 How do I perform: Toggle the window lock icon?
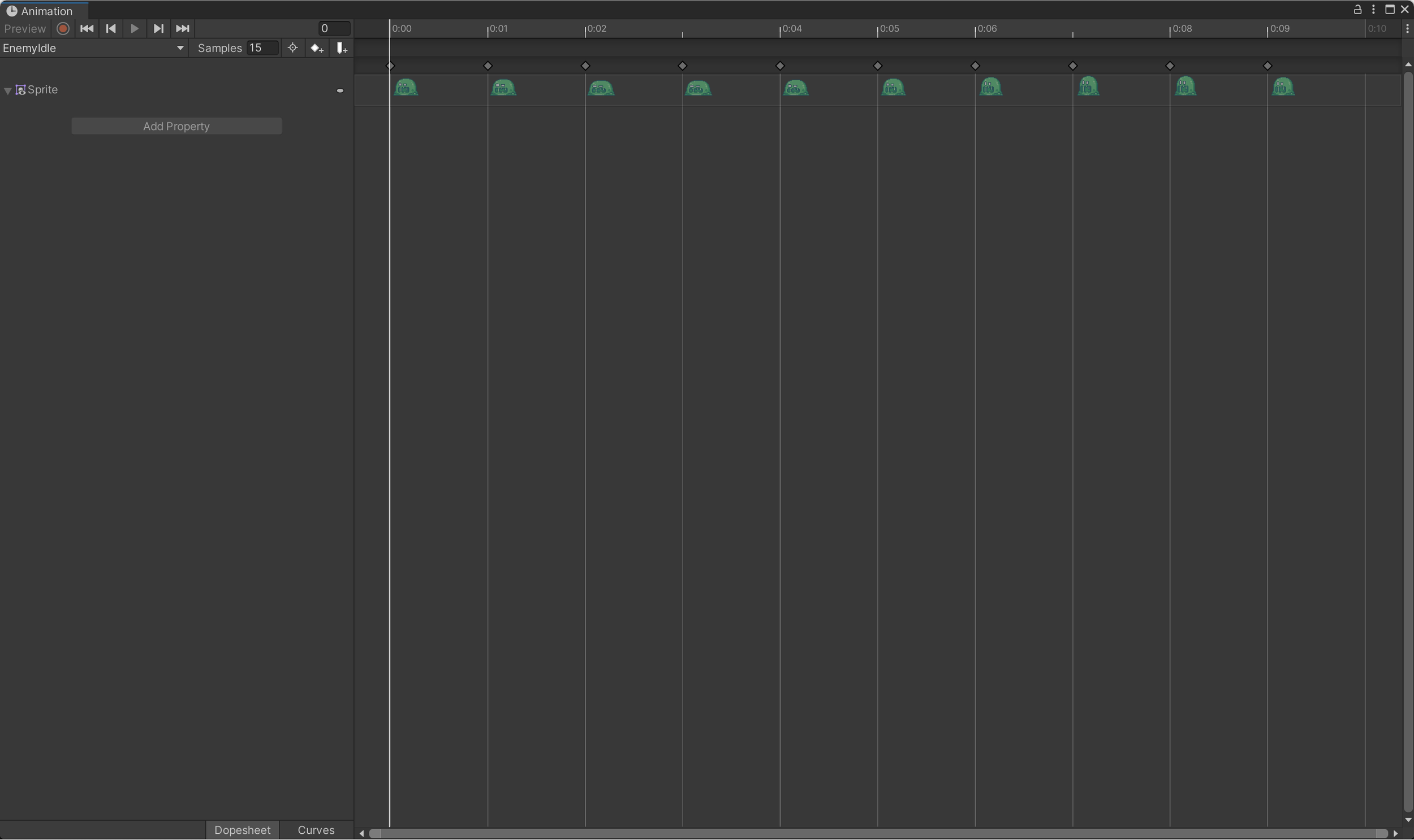(x=1357, y=10)
